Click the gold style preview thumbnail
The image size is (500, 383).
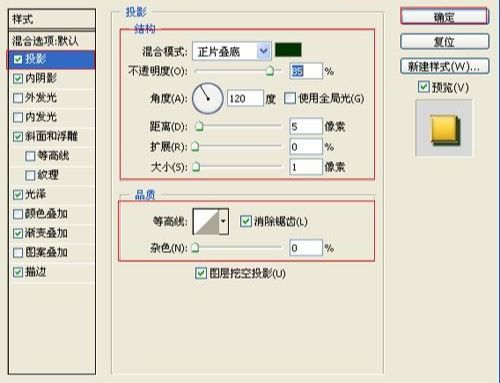coord(444,128)
